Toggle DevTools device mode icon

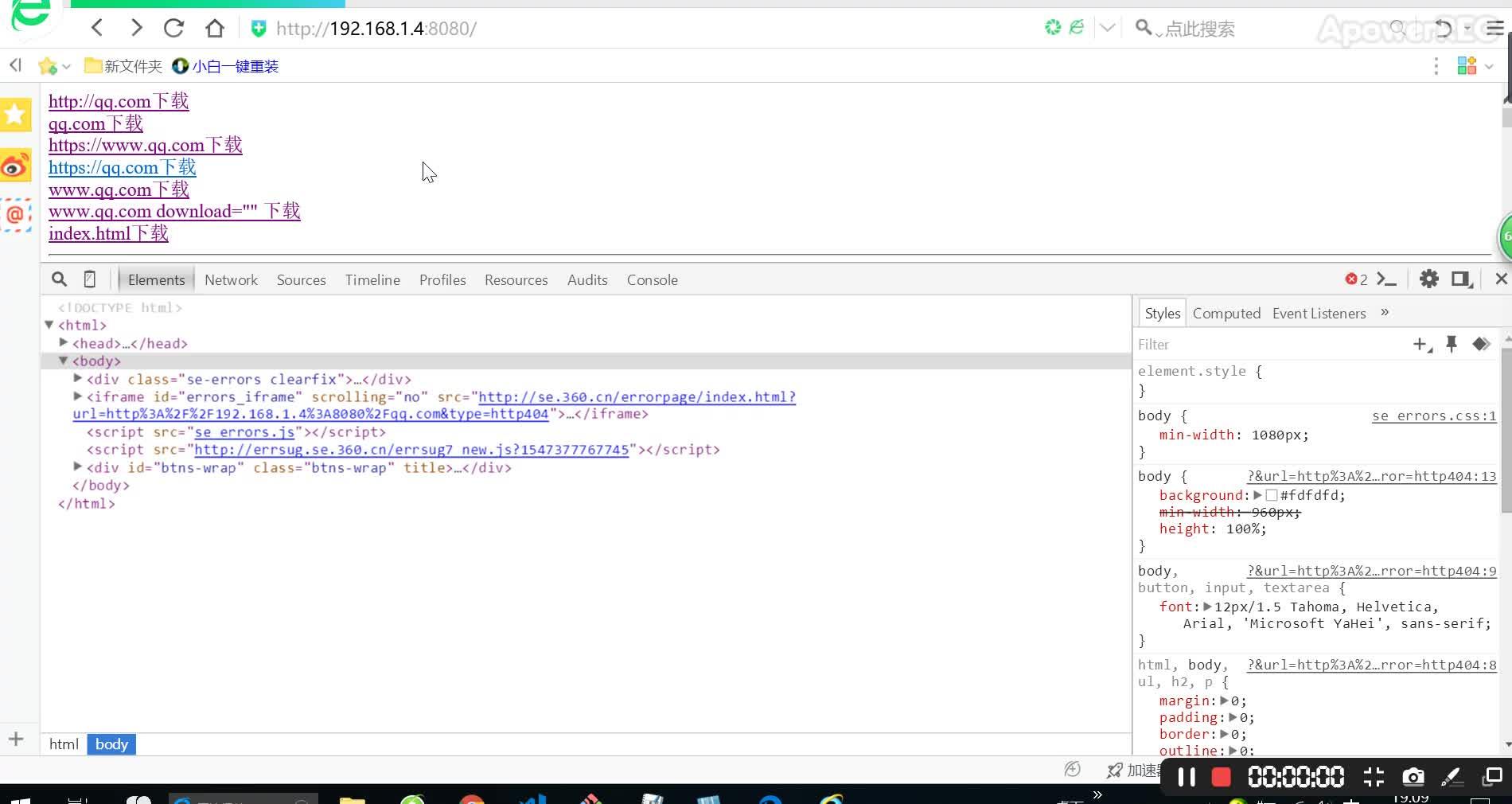click(x=90, y=279)
